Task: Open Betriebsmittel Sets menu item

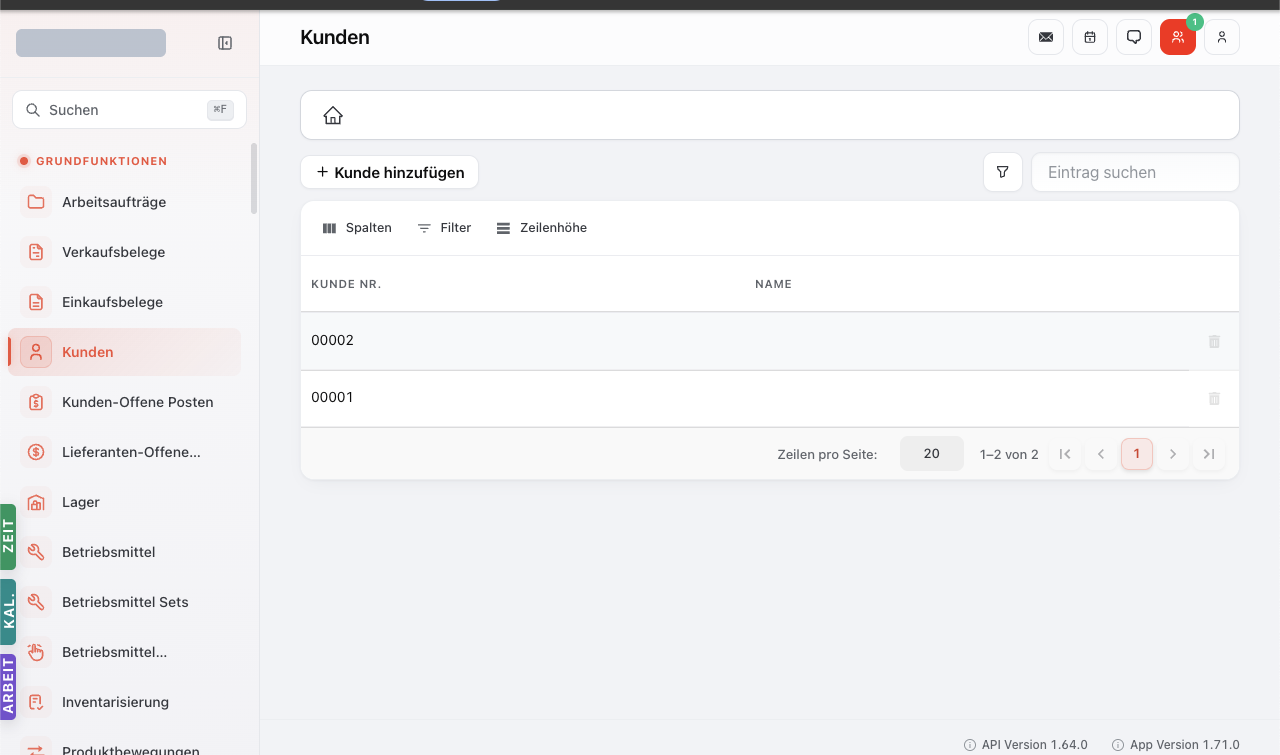Action: 125,602
